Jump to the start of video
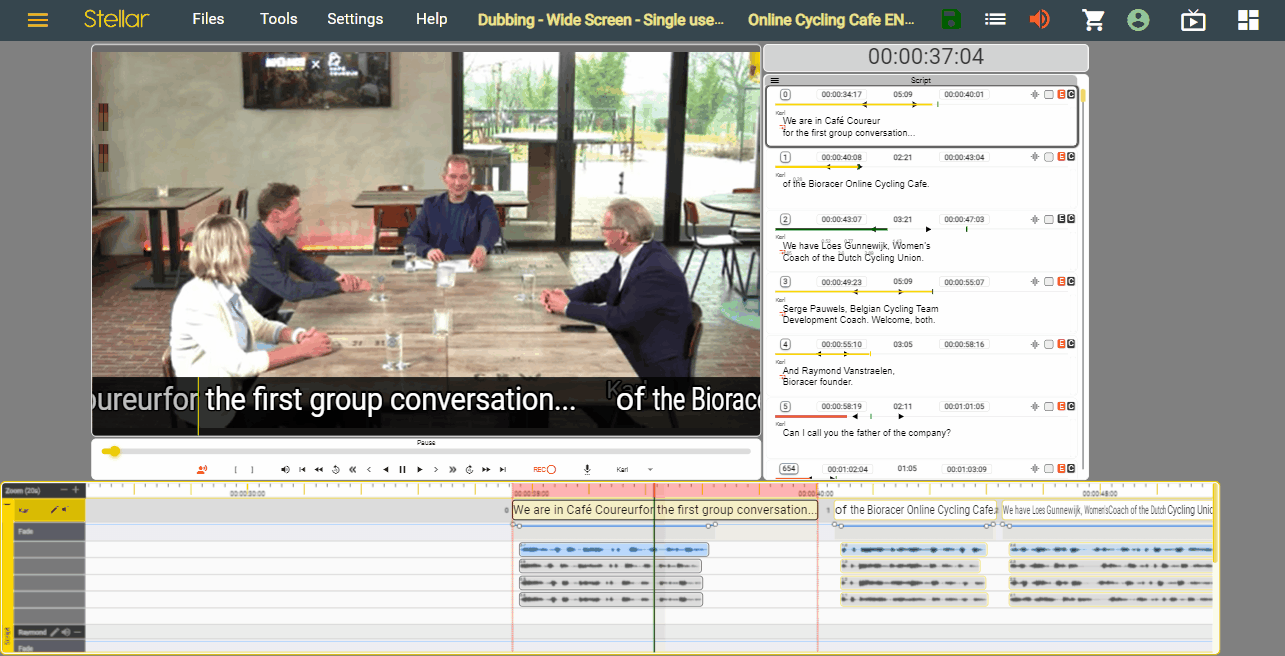This screenshot has width=1285, height=656. pos(302,469)
